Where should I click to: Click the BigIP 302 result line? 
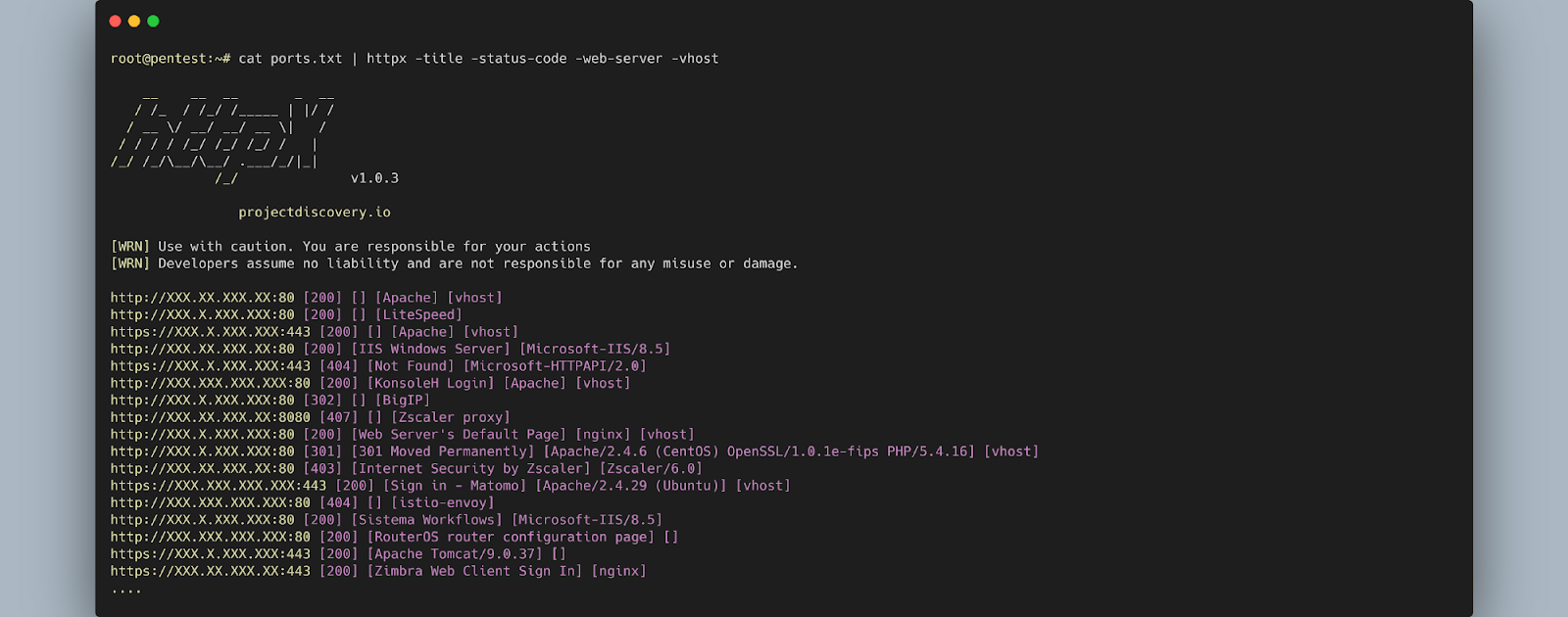270,400
